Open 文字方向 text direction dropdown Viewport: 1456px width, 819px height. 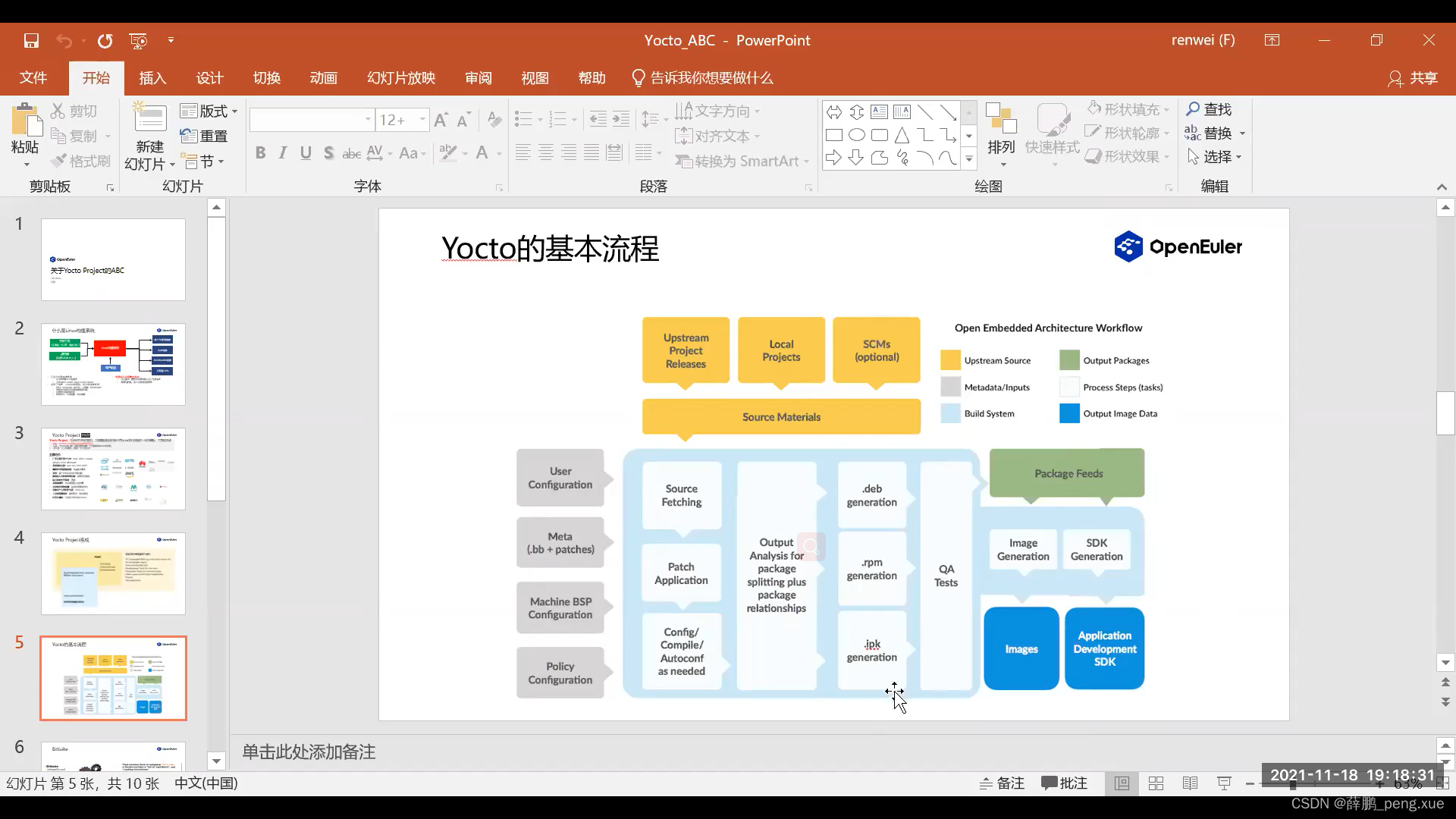[717, 111]
